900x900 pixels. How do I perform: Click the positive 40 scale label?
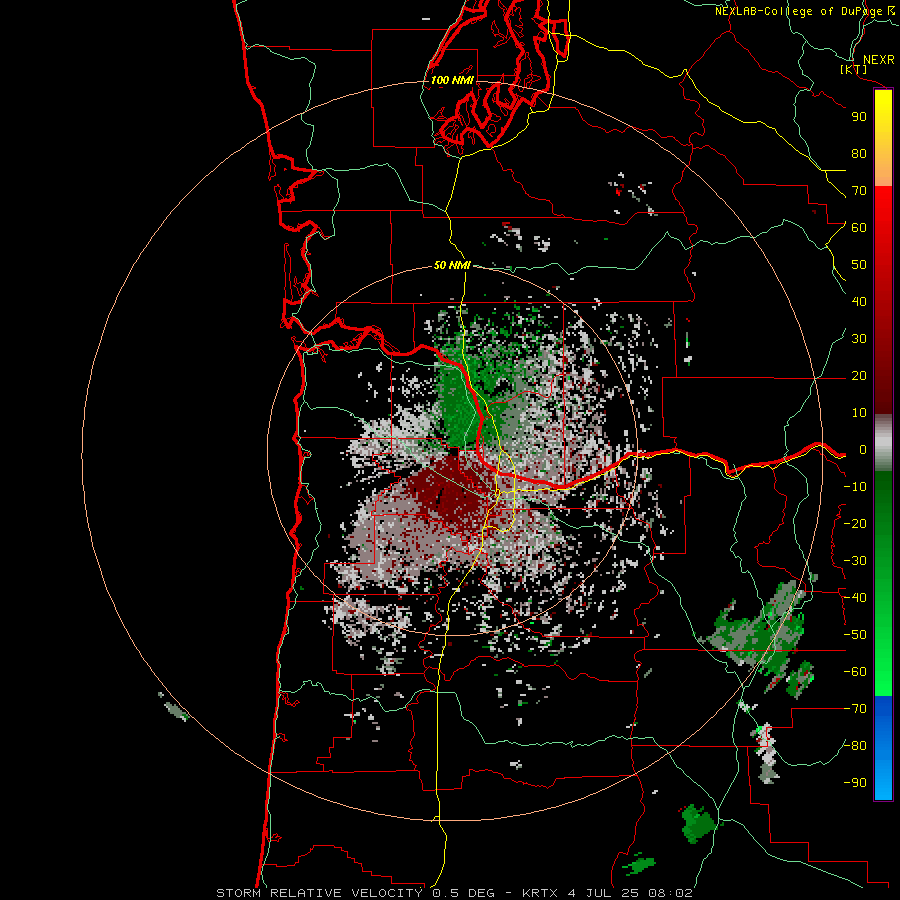point(859,301)
